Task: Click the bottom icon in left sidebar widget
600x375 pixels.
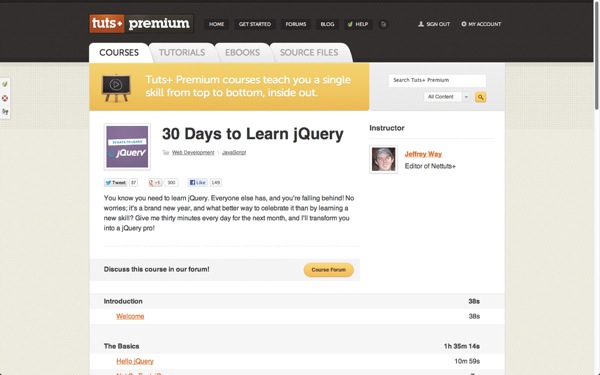Action: [5, 112]
